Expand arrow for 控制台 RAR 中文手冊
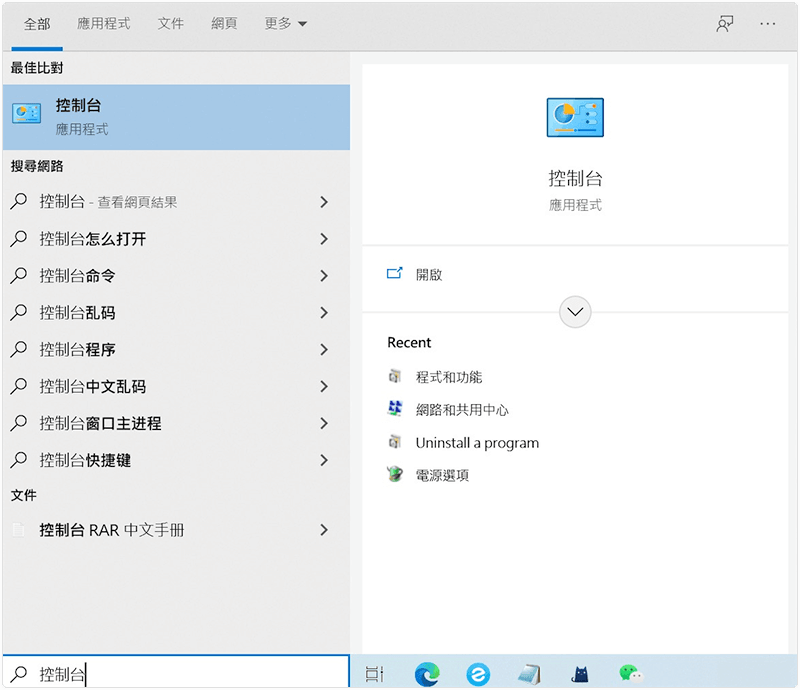800x690 pixels. click(324, 530)
